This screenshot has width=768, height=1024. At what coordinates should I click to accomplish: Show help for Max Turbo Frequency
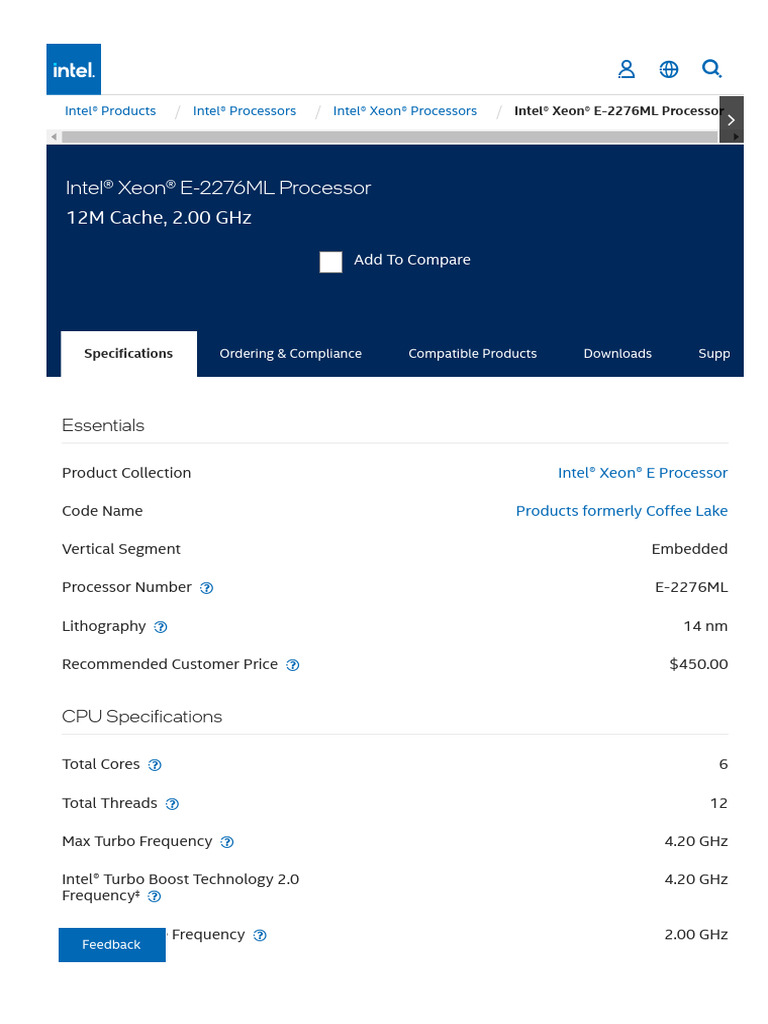click(x=227, y=842)
